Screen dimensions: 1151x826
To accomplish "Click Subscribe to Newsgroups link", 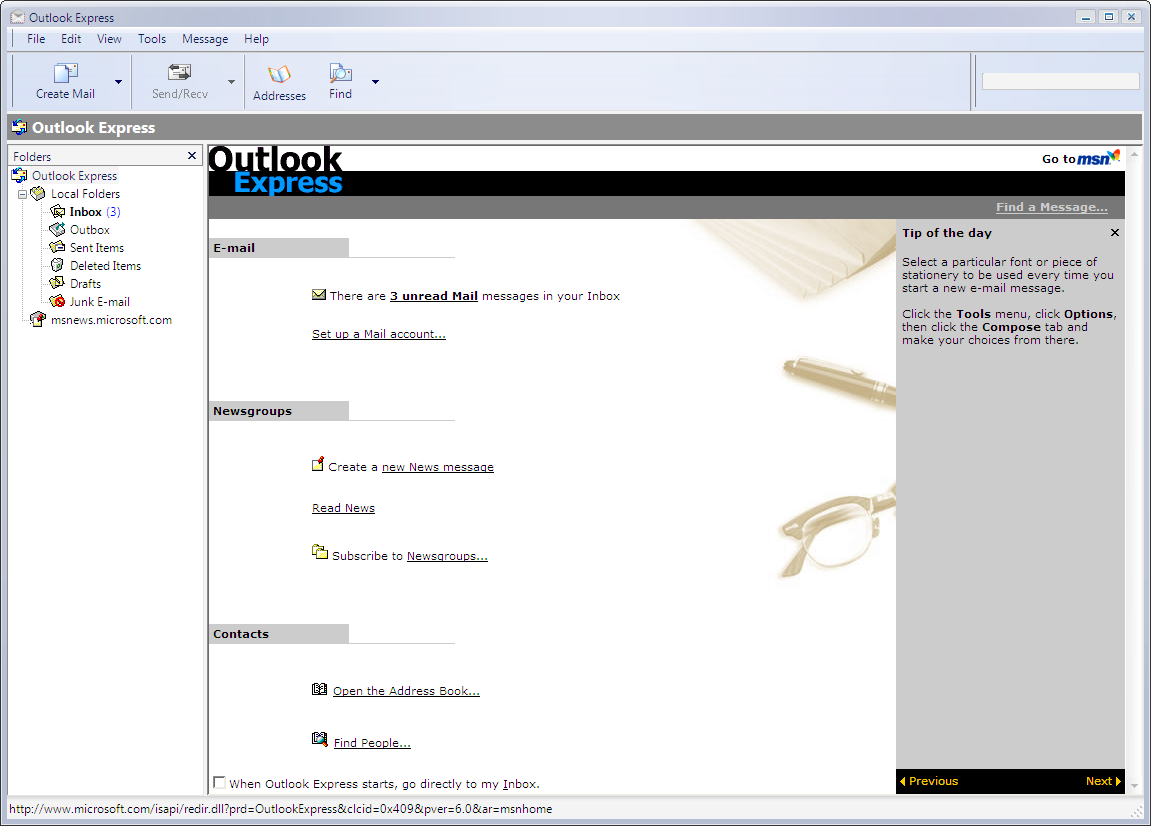I will [447, 556].
